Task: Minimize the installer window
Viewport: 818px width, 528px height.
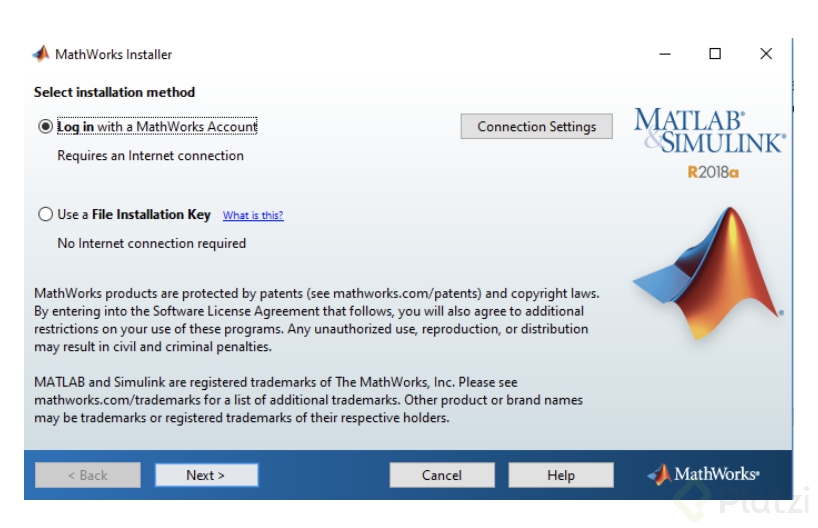Action: click(665, 54)
